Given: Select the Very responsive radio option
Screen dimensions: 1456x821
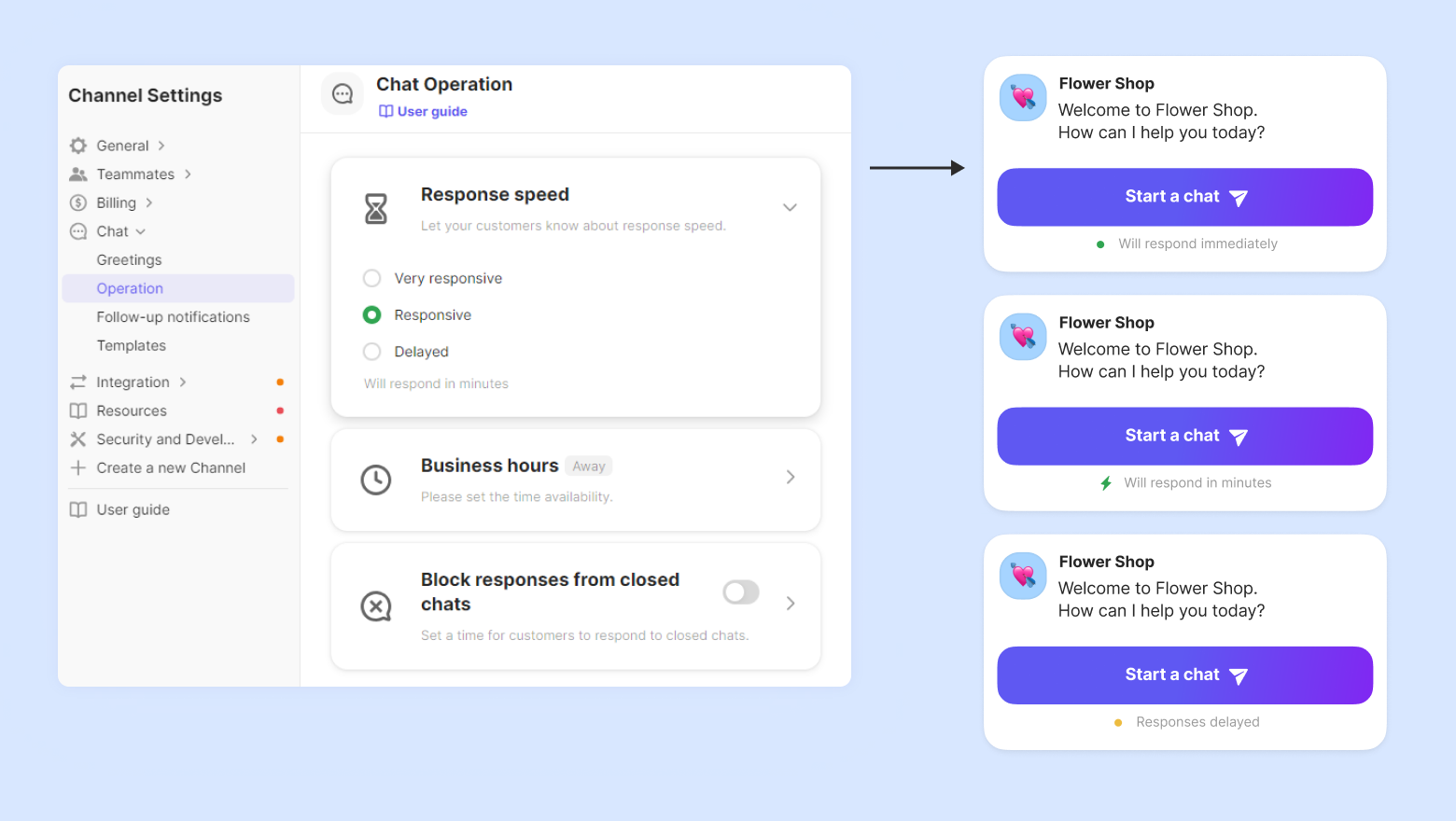Looking at the screenshot, I should click(372, 278).
